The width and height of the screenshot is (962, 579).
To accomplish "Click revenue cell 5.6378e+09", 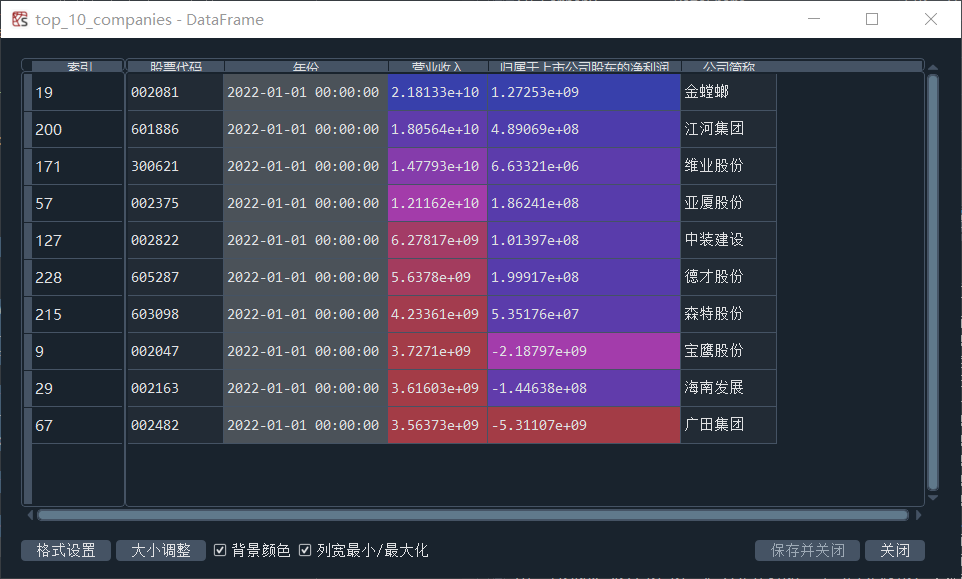I will coord(437,277).
